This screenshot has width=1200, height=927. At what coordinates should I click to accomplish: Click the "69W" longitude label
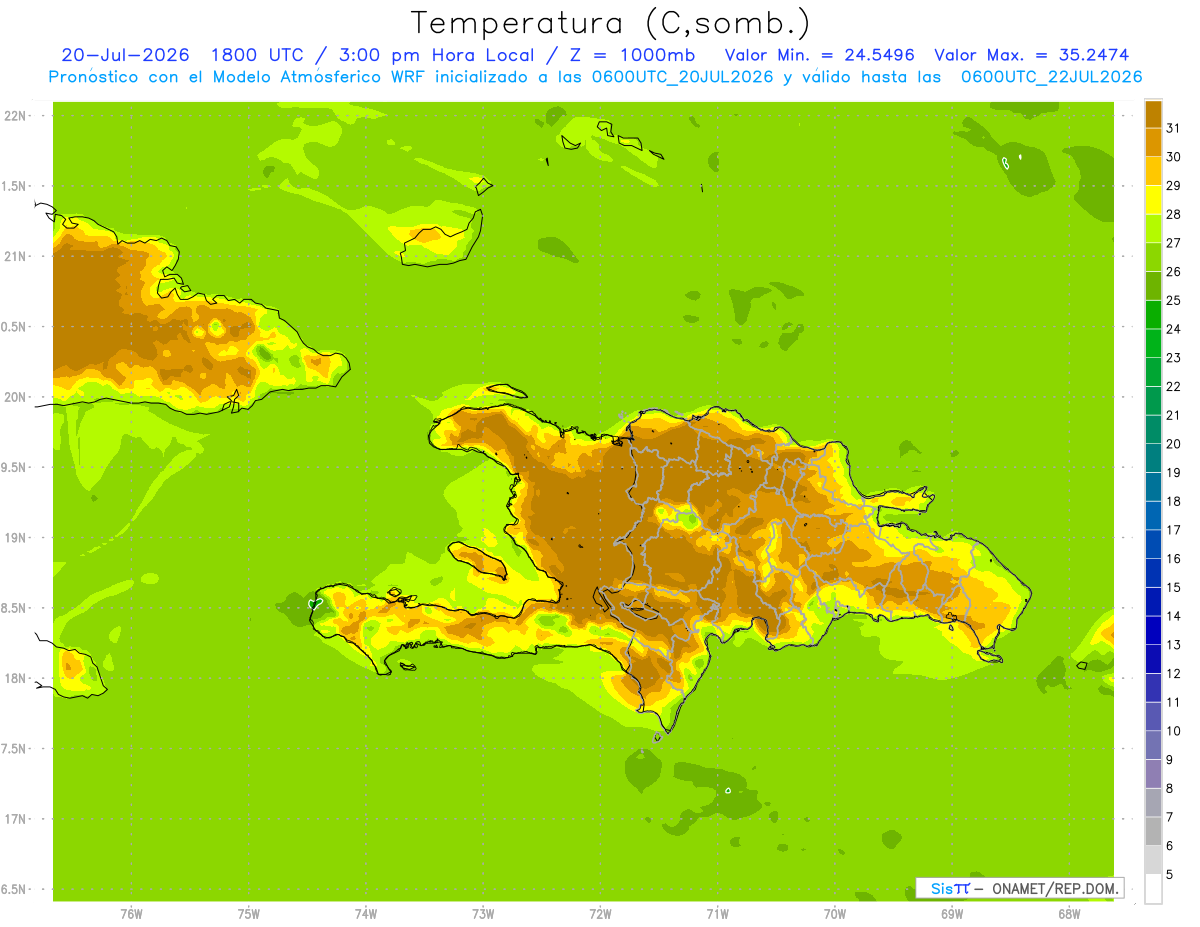(x=952, y=914)
